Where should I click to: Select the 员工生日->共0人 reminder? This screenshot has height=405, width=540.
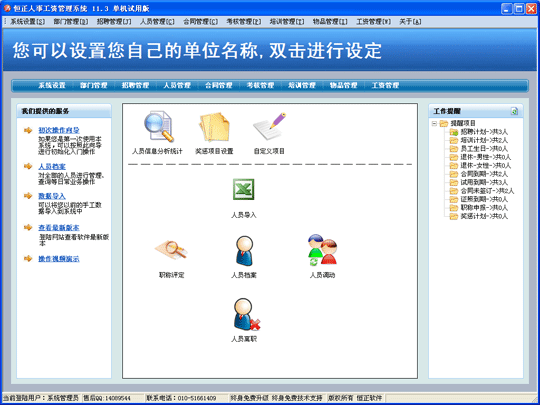pyautogui.click(x=484, y=148)
